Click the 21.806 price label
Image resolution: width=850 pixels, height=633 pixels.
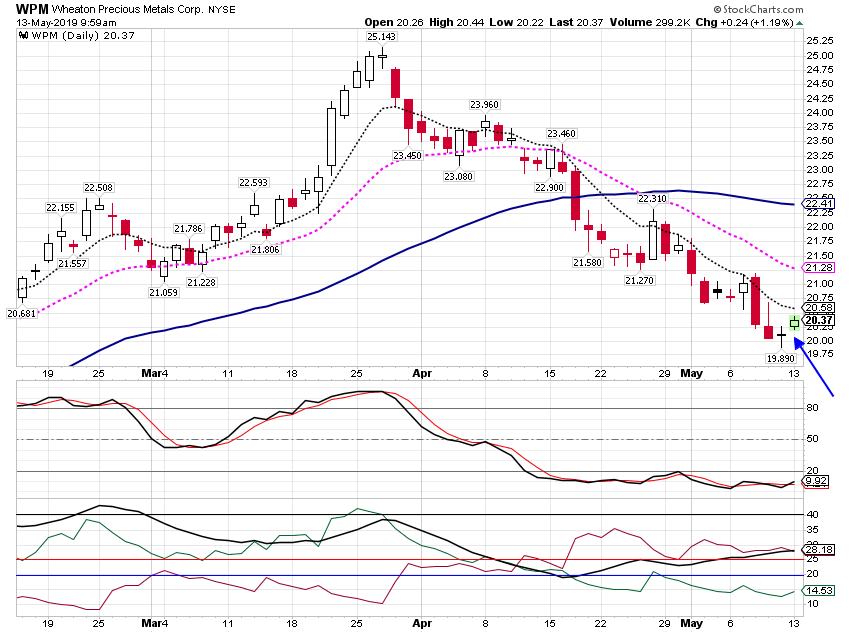click(265, 249)
